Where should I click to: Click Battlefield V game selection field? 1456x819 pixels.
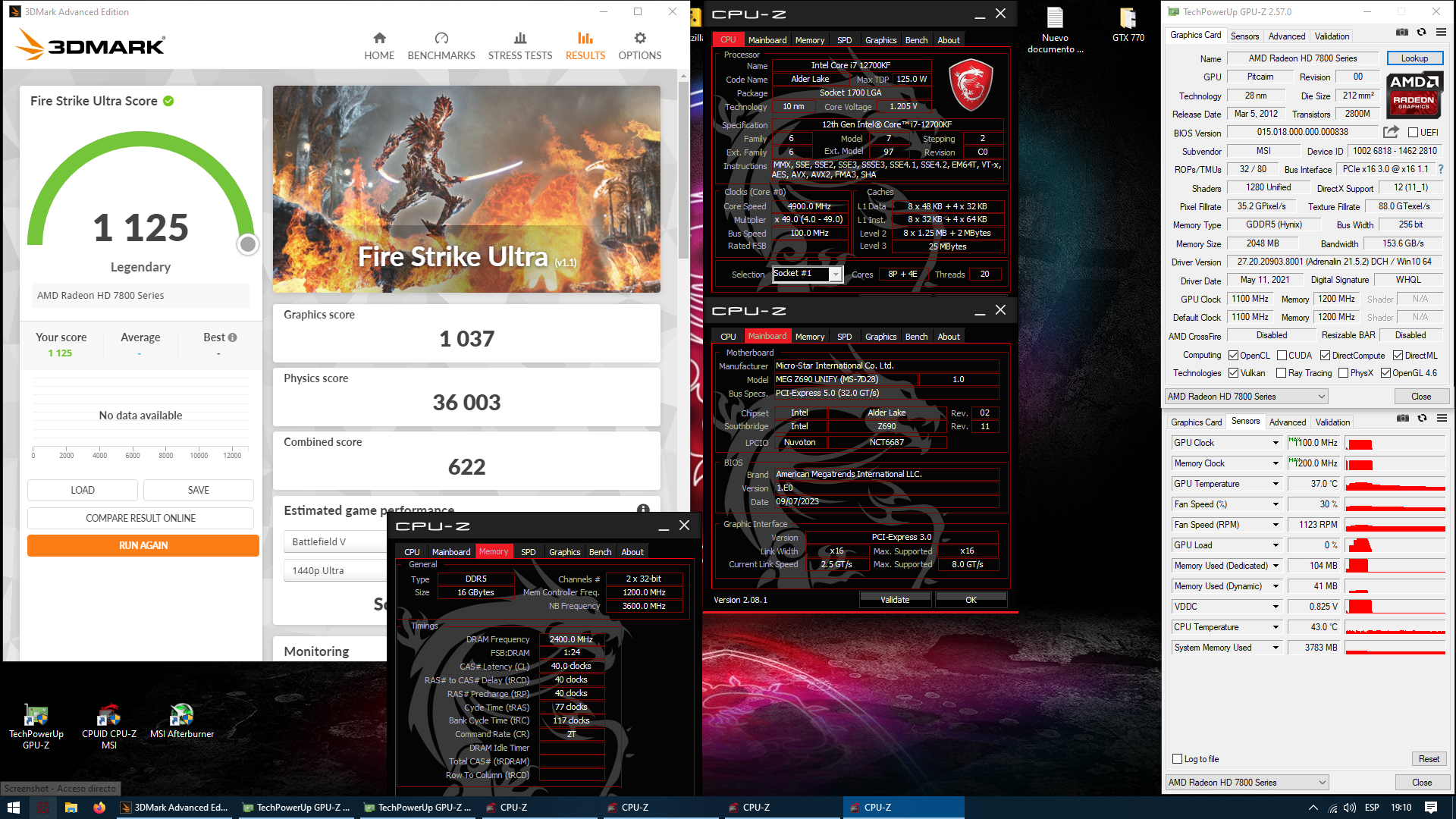click(336, 541)
